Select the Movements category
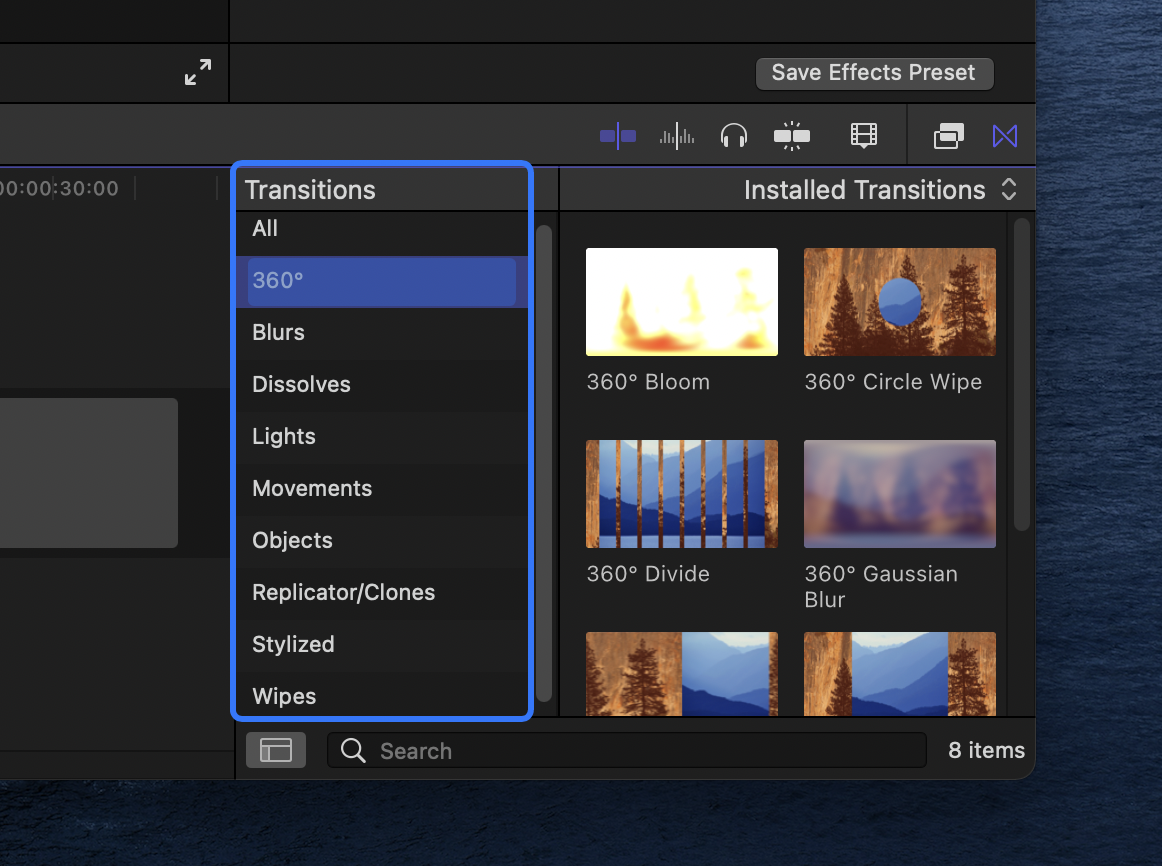The width and height of the screenshot is (1162, 866). [382, 488]
